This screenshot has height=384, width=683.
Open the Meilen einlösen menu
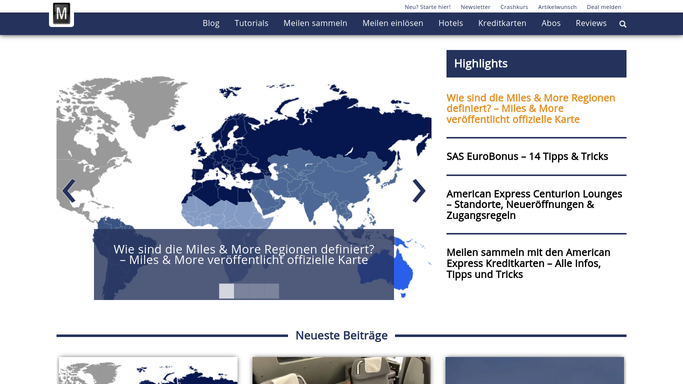[x=393, y=23]
